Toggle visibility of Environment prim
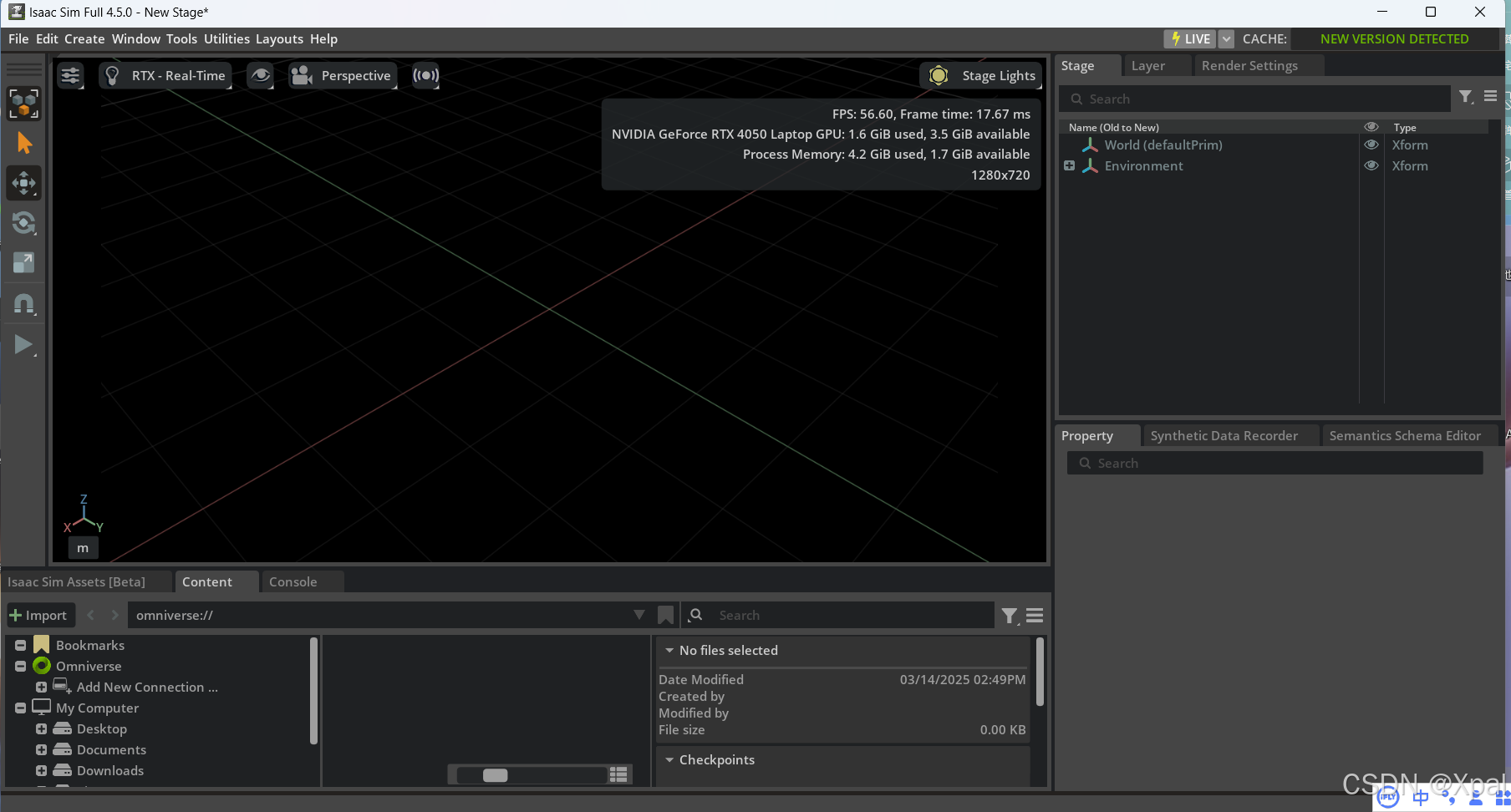Viewport: 1511px width, 812px height. [1371, 165]
